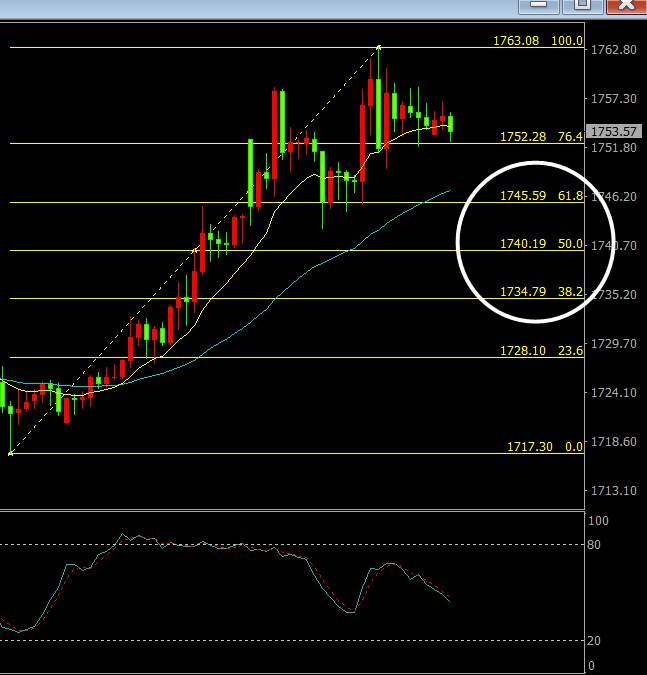
Task: Click the 1713.10 price axis value
Action: [x=614, y=491]
